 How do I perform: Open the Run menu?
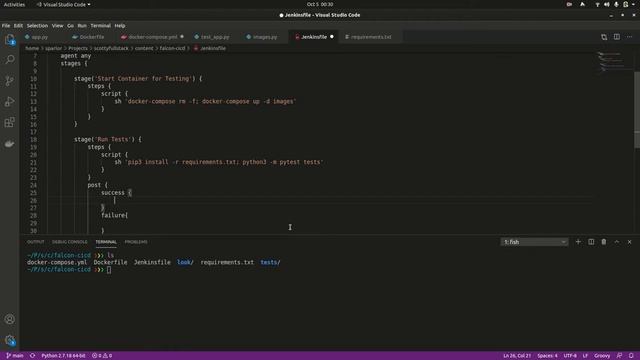point(82,26)
